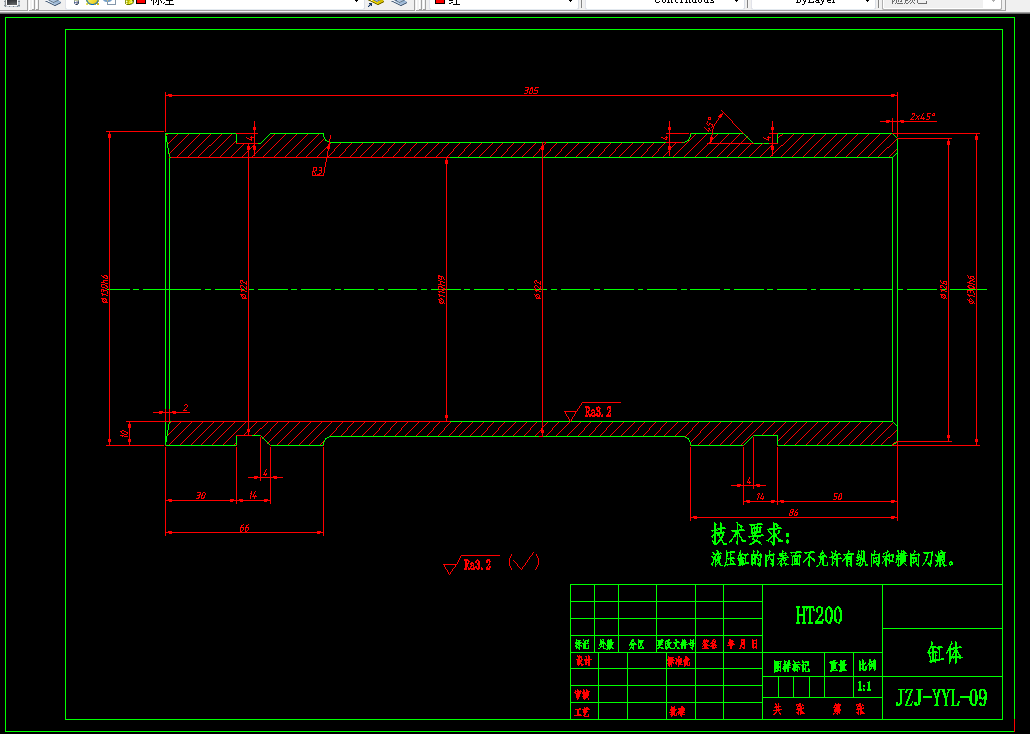1030x734 pixels.
Task: Select the 更改文件号 title block cell
Action: point(676,645)
